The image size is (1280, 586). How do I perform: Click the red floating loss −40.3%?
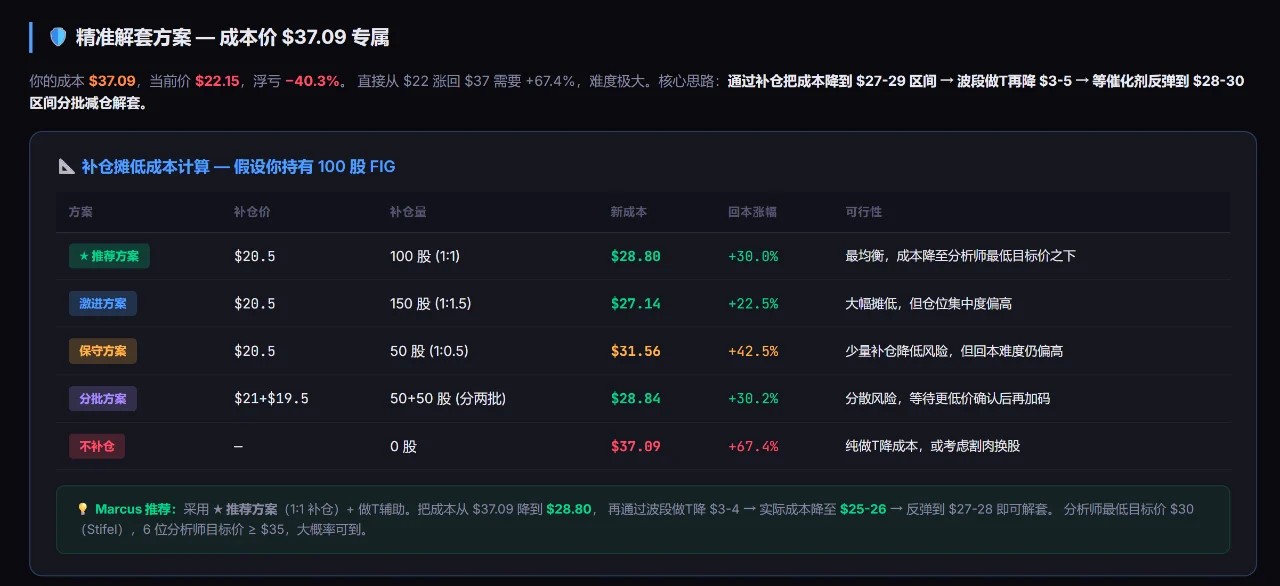[312, 81]
